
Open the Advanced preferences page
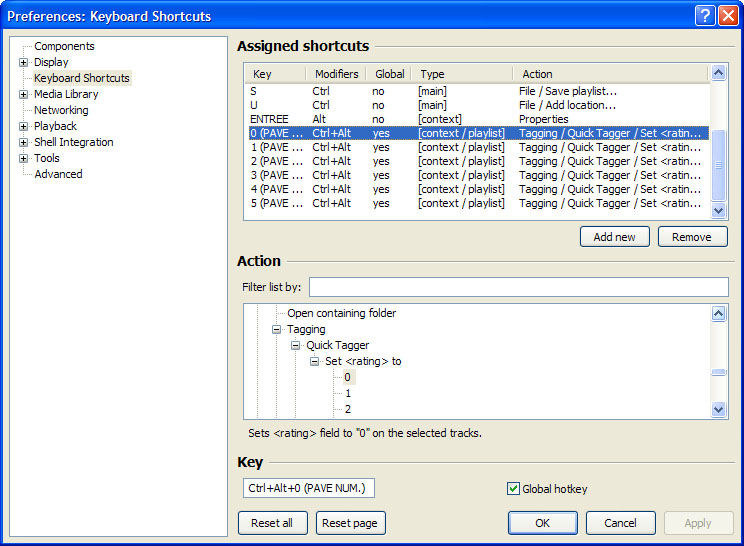pos(58,174)
